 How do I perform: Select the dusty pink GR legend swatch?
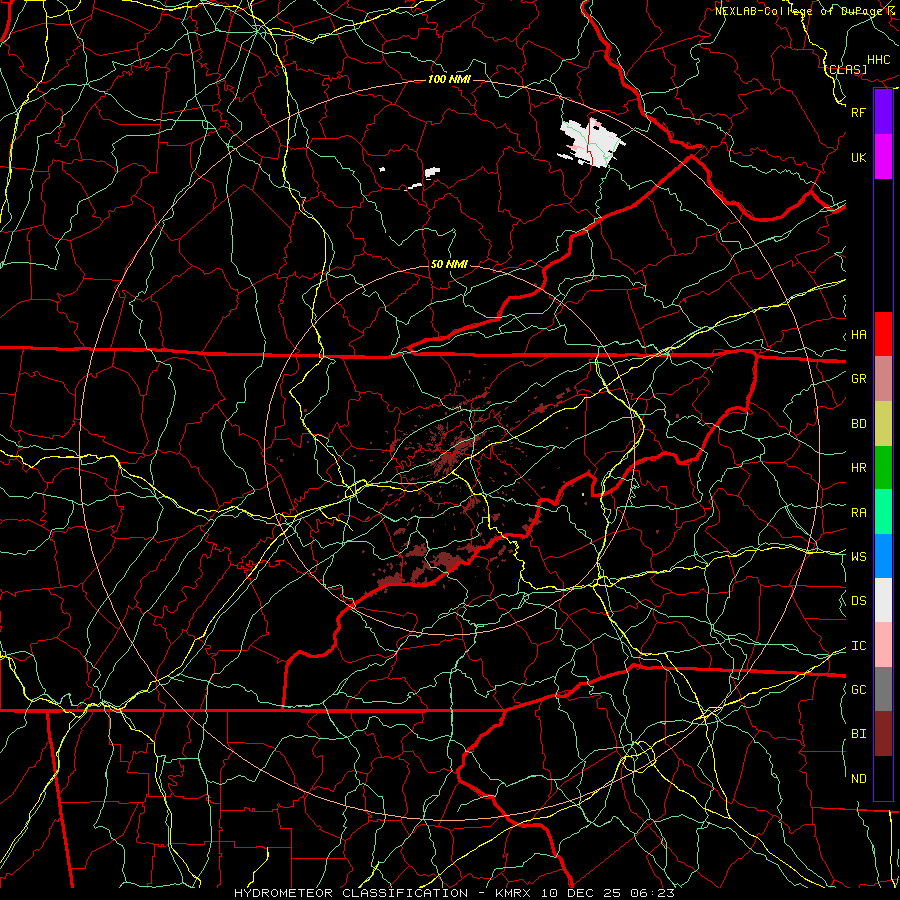pos(883,379)
